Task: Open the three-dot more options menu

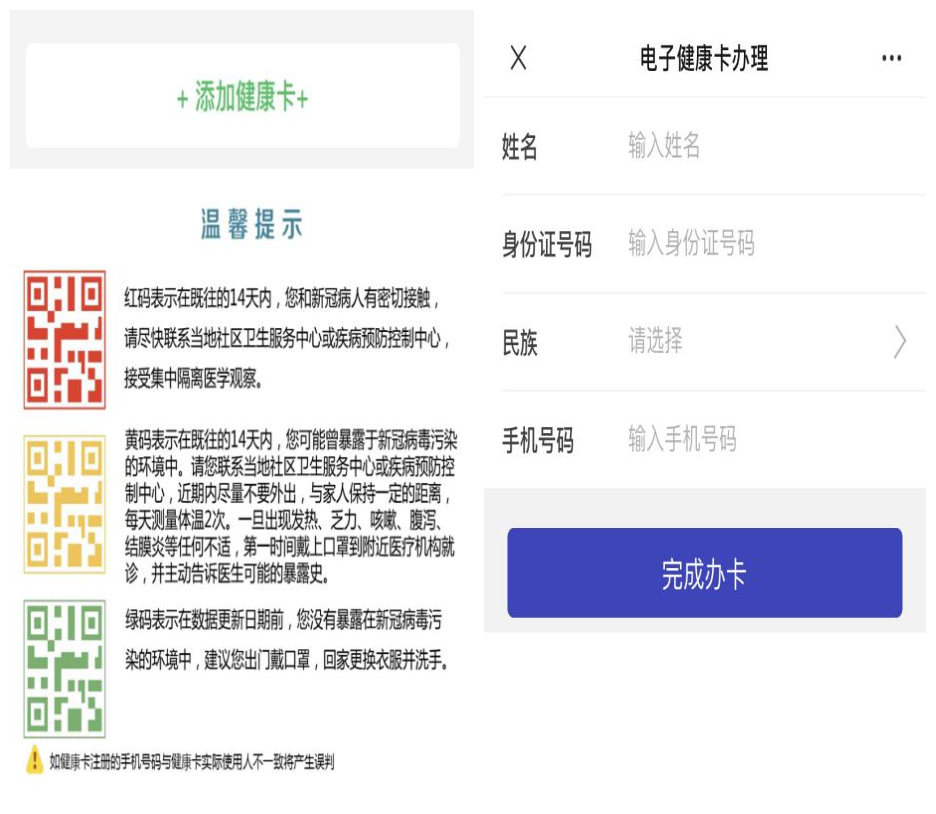Action: tap(891, 58)
